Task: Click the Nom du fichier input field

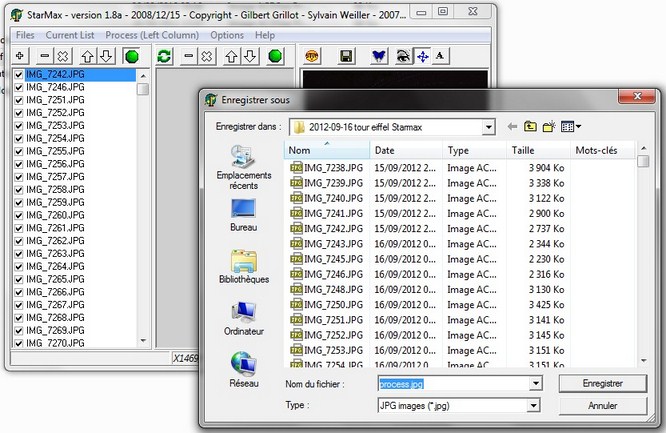Action: click(453, 384)
